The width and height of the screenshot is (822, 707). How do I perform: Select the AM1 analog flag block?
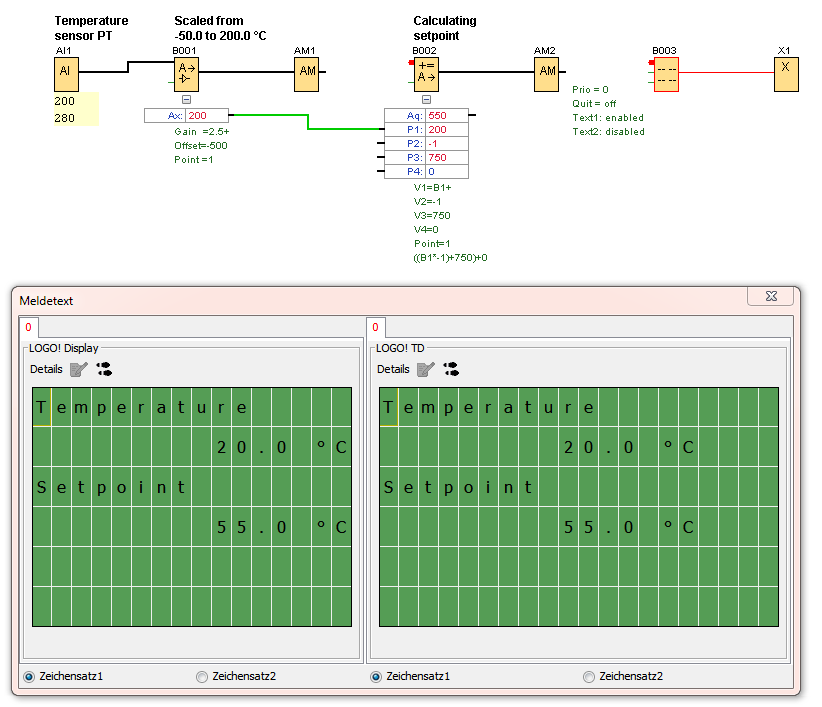pos(306,73)
